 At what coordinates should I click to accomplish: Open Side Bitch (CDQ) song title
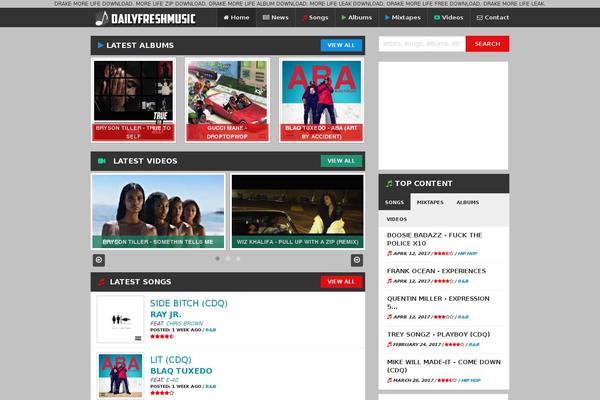coord(189,303)
